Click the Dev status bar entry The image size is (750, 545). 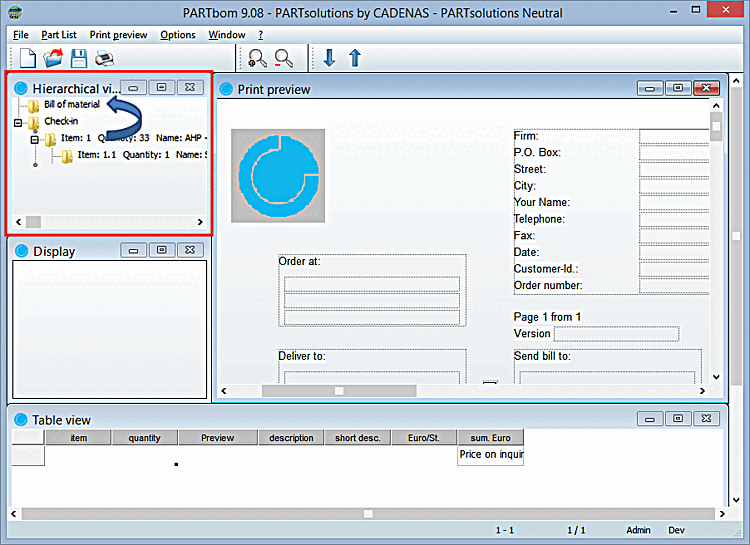676,530
